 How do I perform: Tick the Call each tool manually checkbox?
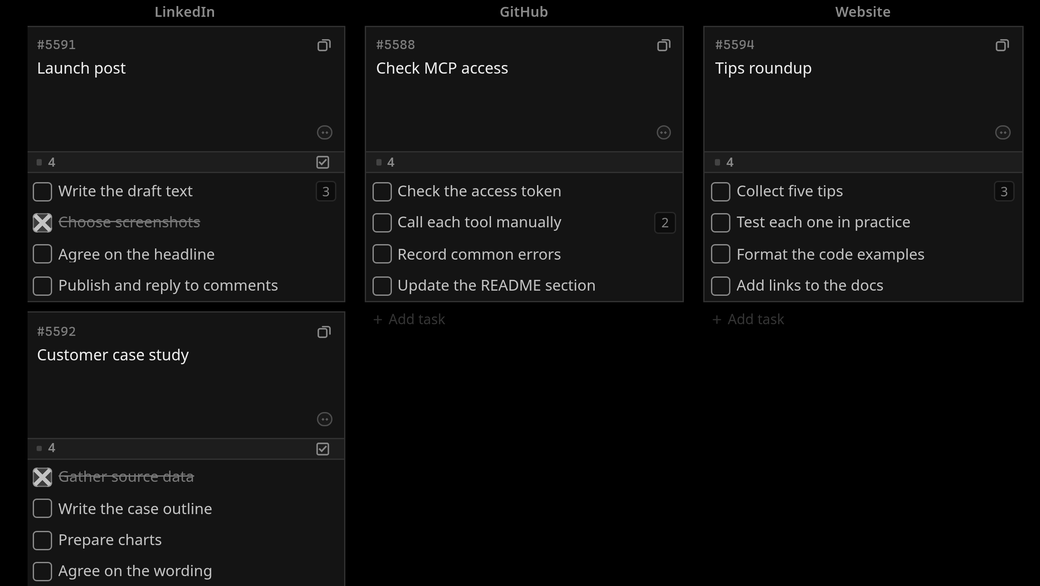click(382, 223)
